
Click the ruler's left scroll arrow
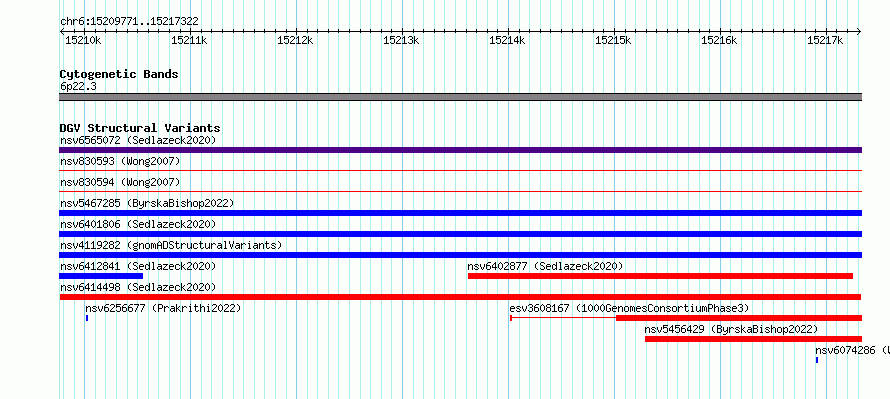(62, 31)
